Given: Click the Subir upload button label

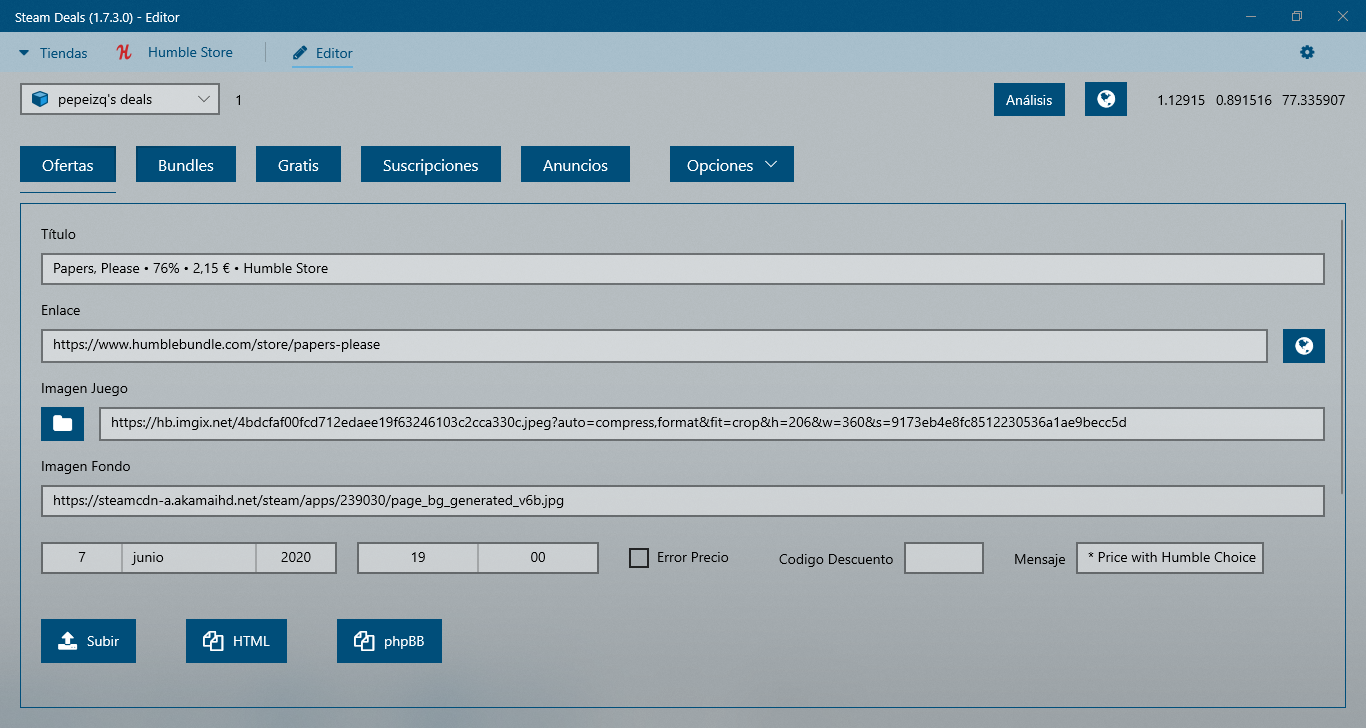Looking at the screenshot, I should point(103,641).
